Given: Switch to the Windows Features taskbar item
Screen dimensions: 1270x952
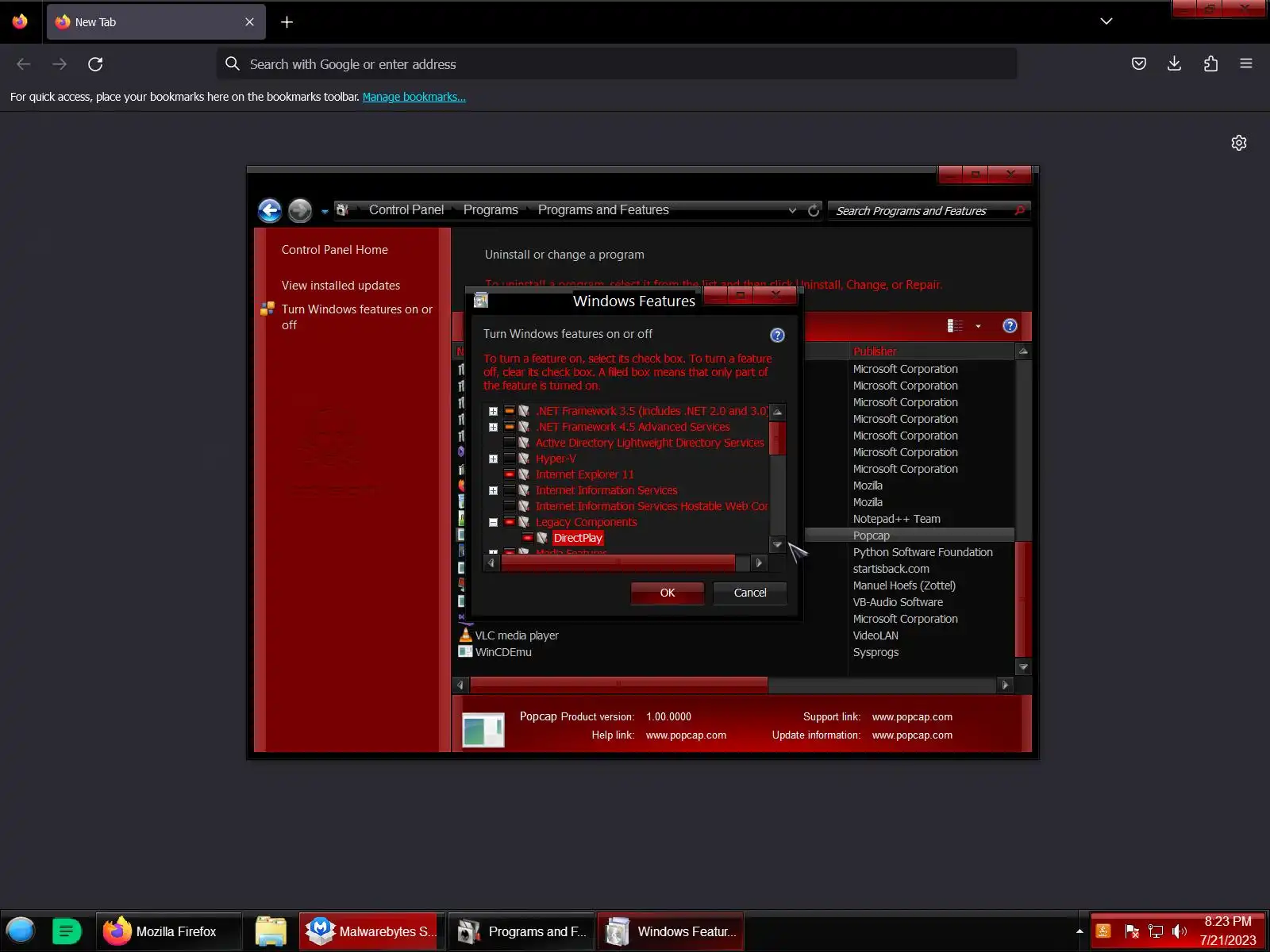Looking at the screenshot, I should click(671, 931).
